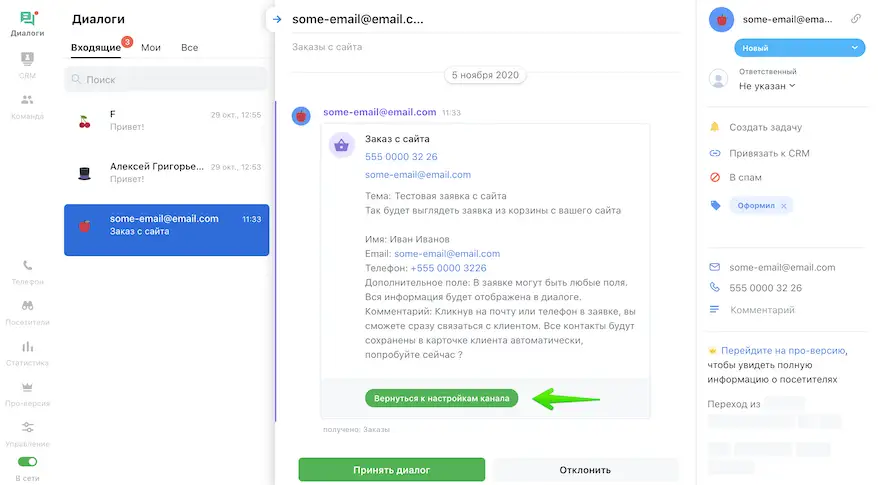
Task: Expand the Новый status dropdown
Action: click(799, 47)
